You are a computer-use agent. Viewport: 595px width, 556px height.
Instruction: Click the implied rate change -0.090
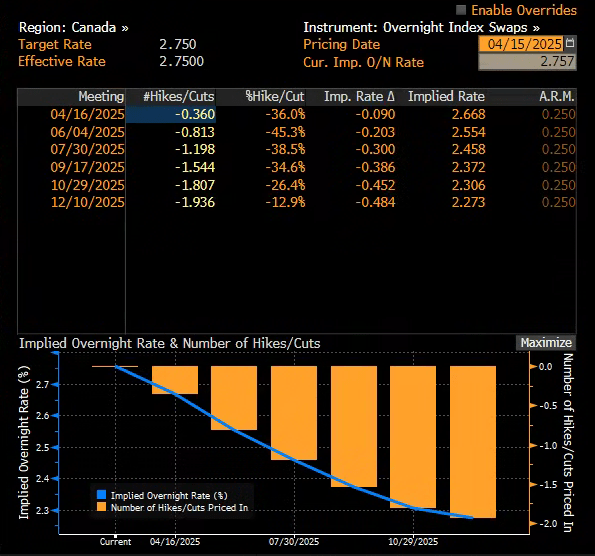click(x=375, y=115)
